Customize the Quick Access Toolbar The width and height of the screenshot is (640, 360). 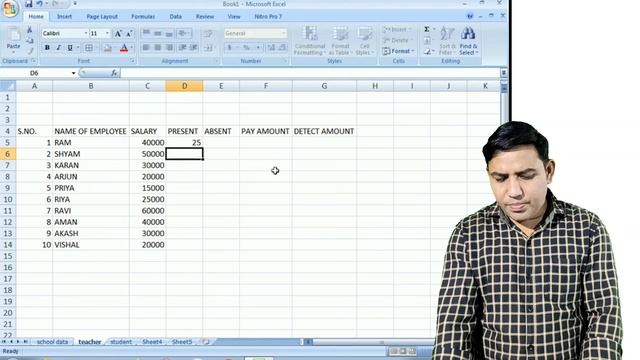pos(75,4)
